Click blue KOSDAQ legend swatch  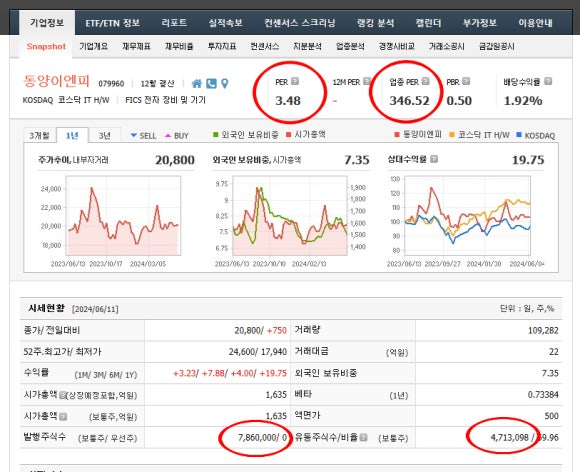point(519,135)
